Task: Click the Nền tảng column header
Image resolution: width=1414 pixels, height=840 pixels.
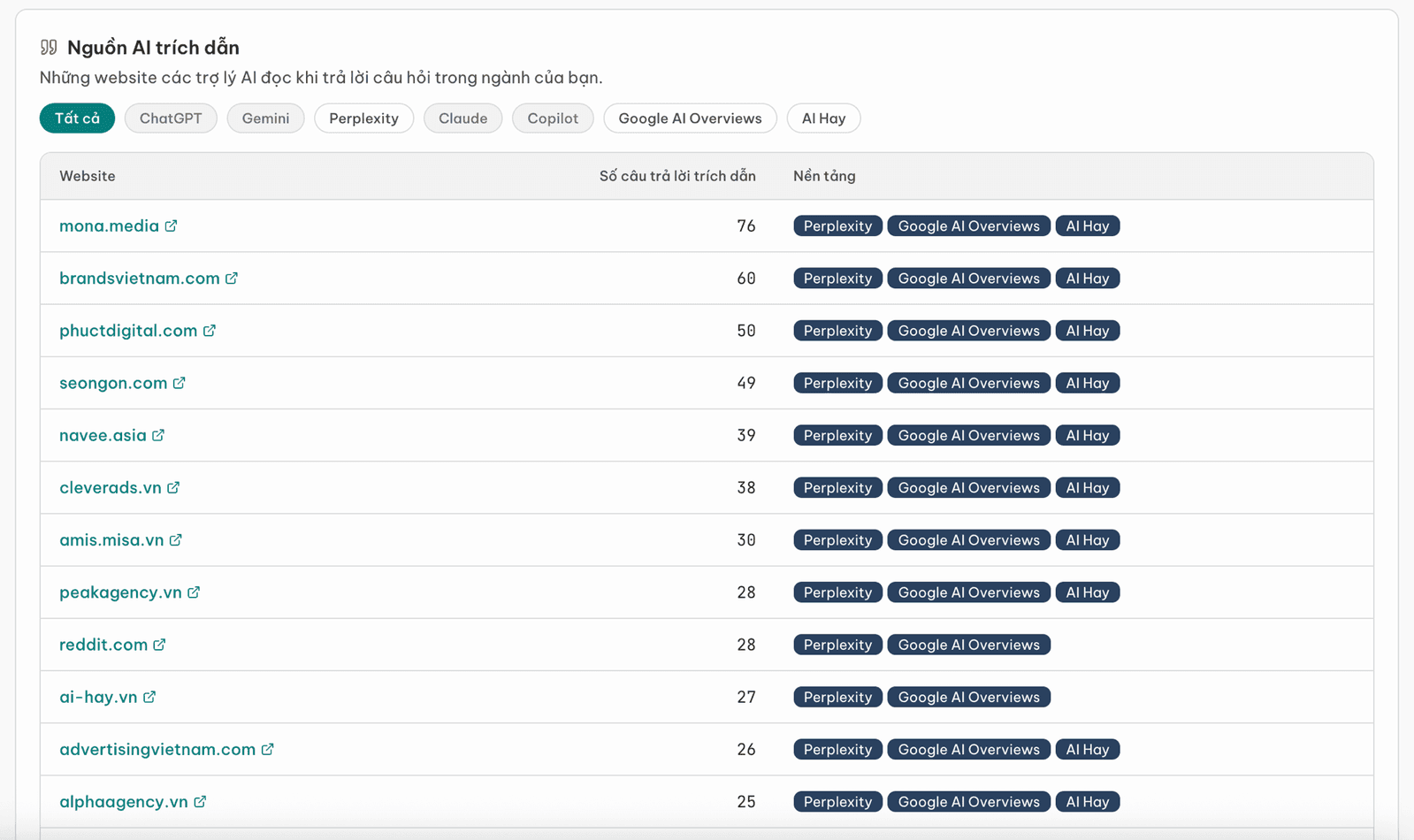Action: 824,176
